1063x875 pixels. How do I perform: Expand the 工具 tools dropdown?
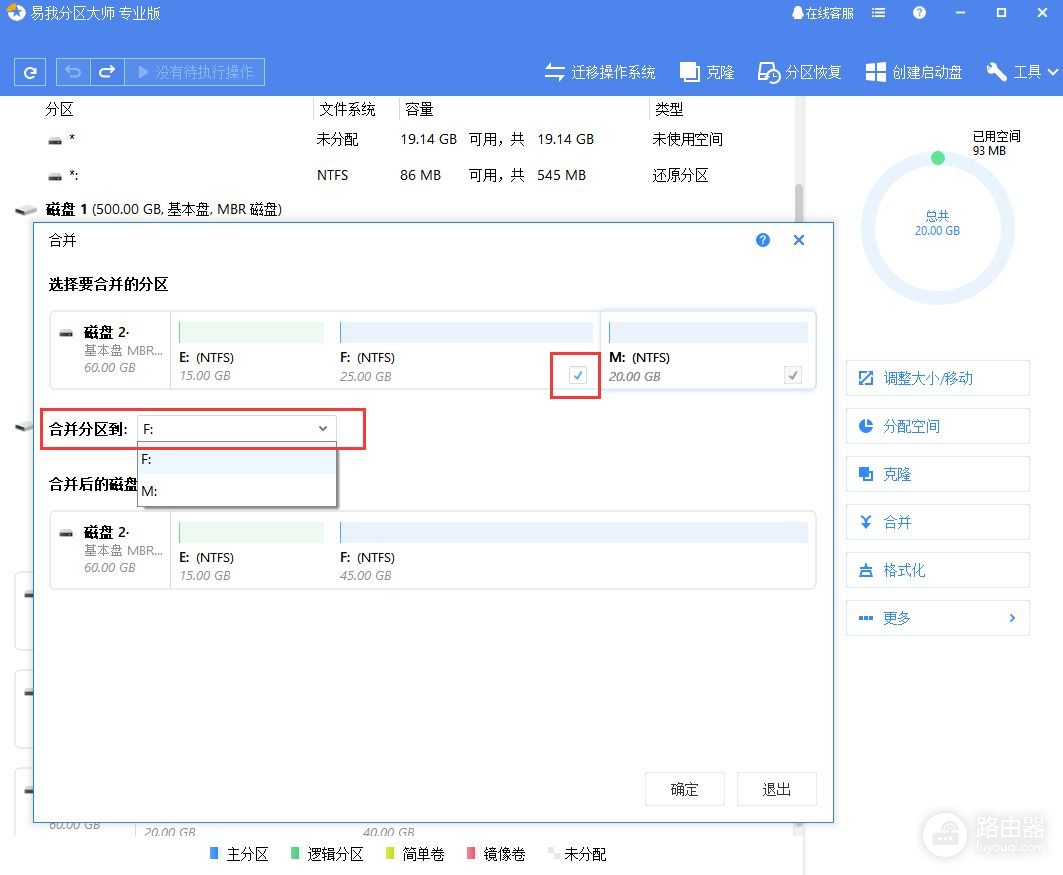1022,72
